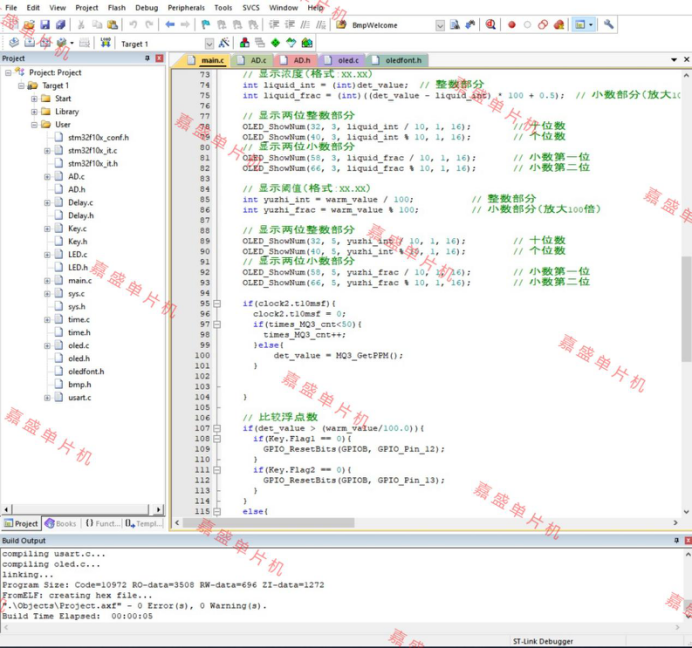This screenshot has width=692, height=648.
Task: Click the Navigate Backwards blue arrow
Action: point(171,24)
